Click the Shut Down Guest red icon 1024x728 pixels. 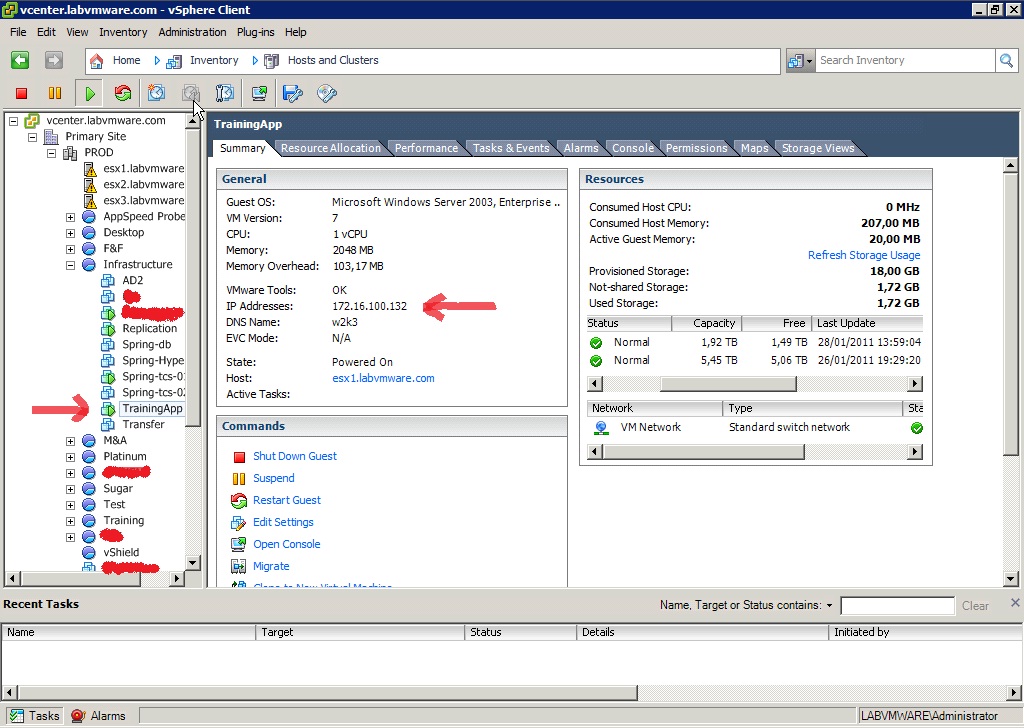pos(239,457)
